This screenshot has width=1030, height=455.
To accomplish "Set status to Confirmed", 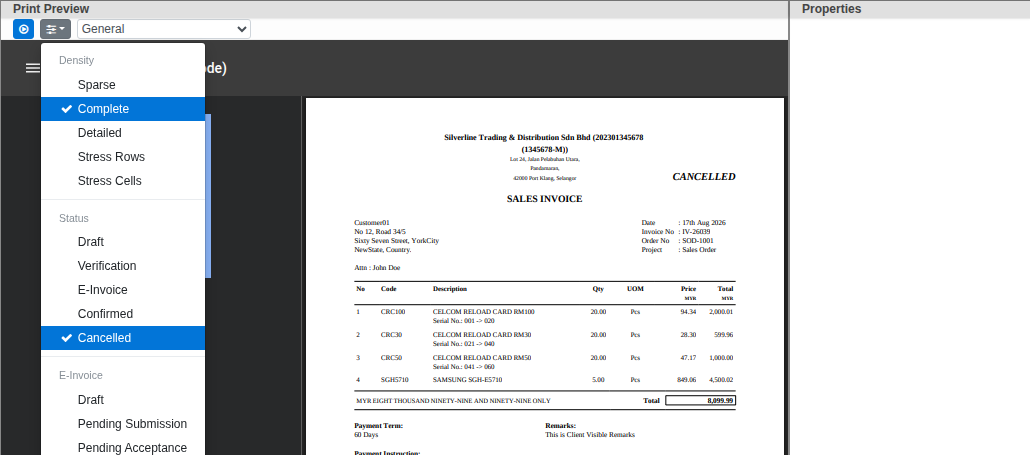I will click(123, 314).
